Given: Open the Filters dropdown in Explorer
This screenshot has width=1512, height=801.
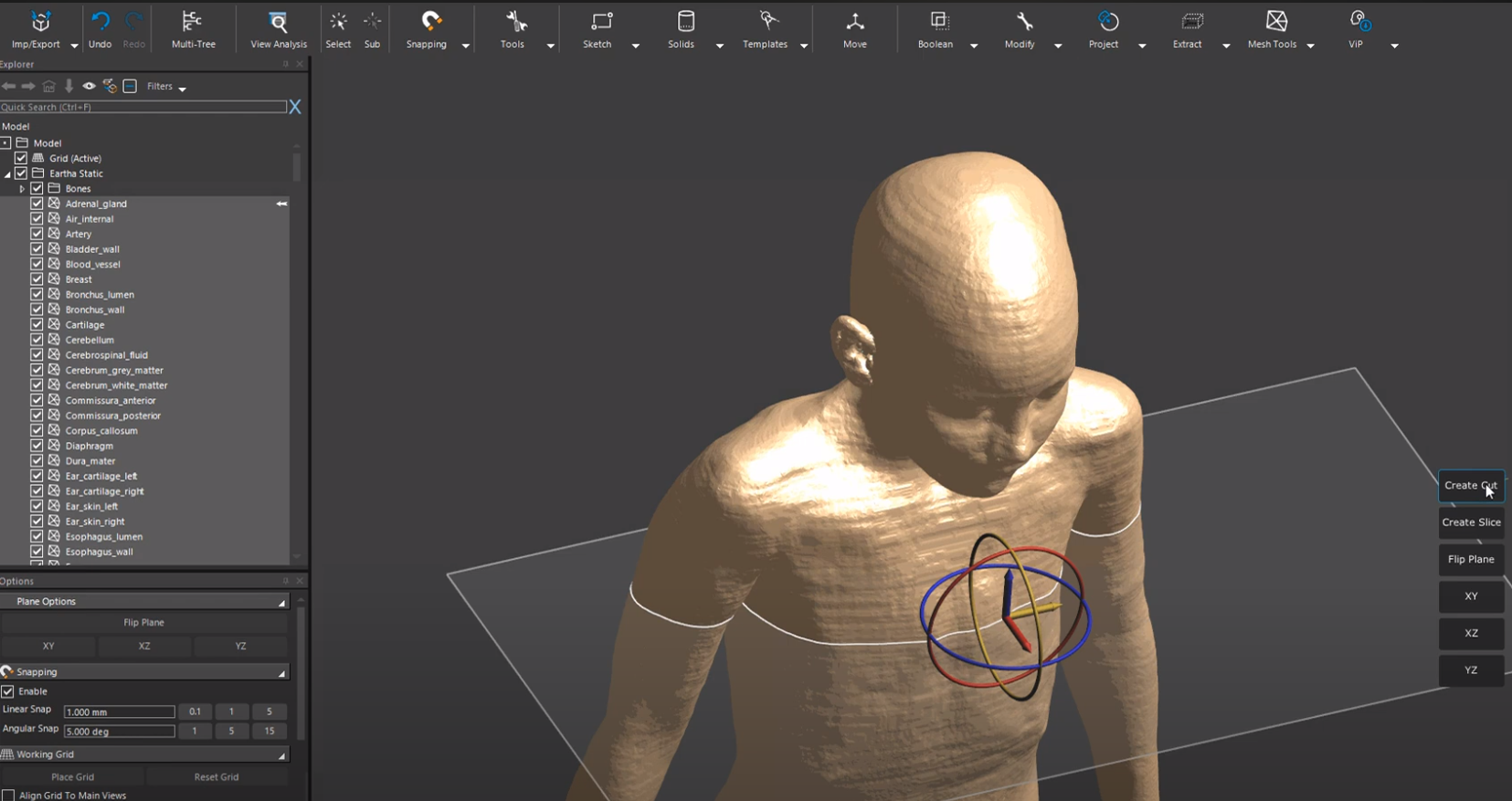Looking at the screenshot, I should [166, 87].
